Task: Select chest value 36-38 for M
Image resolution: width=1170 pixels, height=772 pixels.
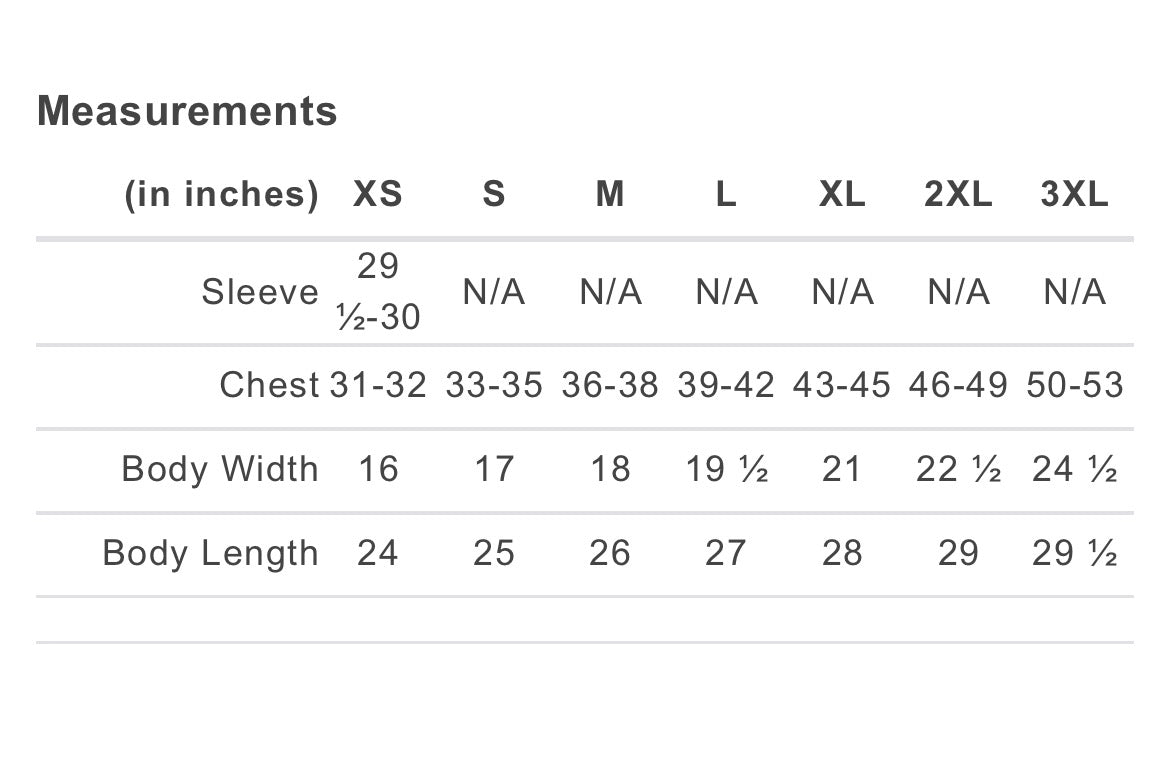Action: [x=610, y=386]
